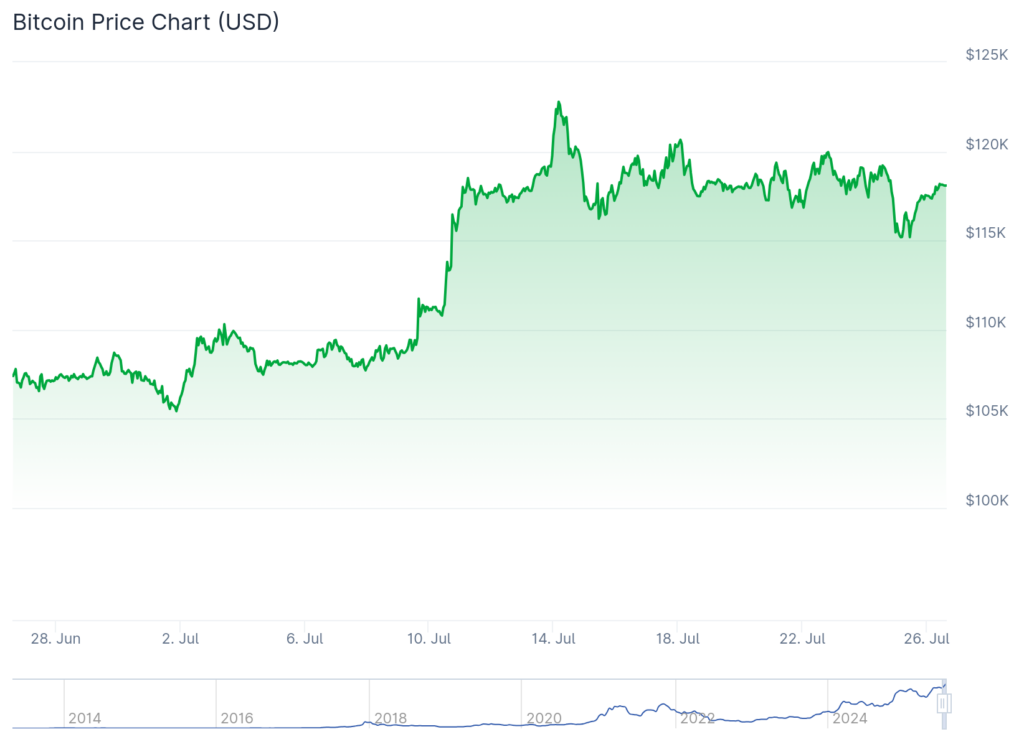Viewport: 1024px width, 747px height.
Task: Click the Bitcoin Price Chart (USD) title
Action: [145, 22]
